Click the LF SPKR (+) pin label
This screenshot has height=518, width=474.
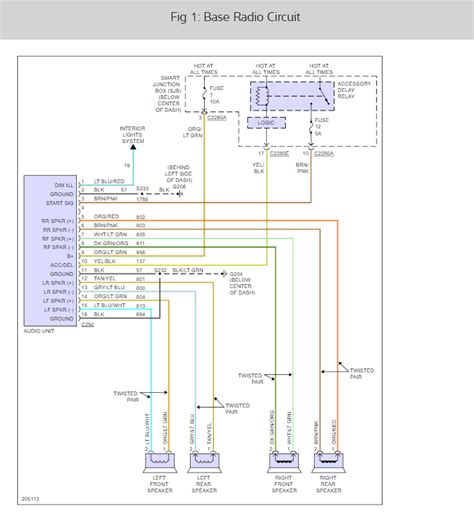click(59, 301)
